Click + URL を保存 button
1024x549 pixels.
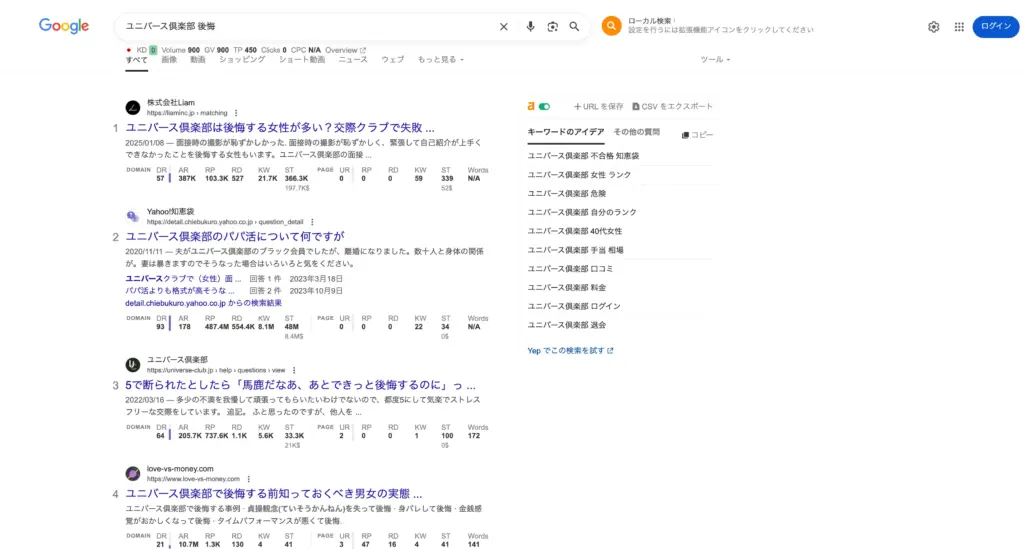598,106
